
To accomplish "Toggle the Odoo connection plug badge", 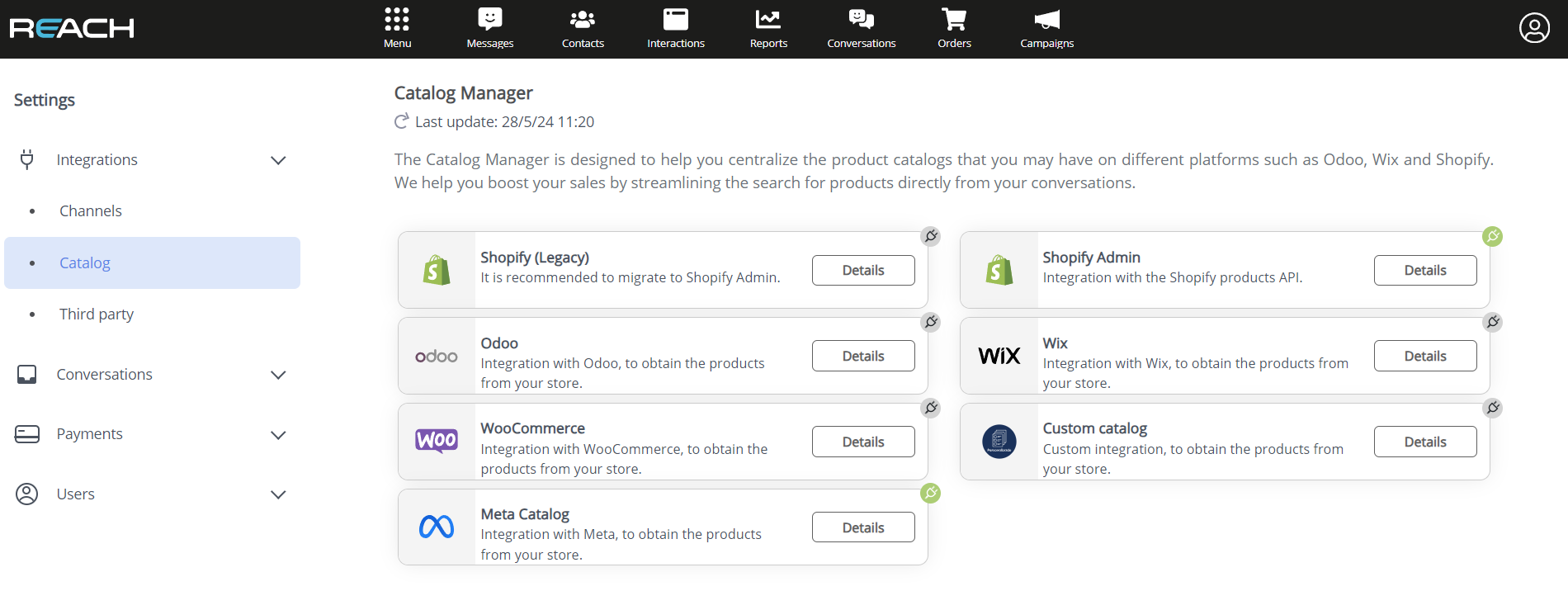I will pyautogui.click(x=930, y=322).
